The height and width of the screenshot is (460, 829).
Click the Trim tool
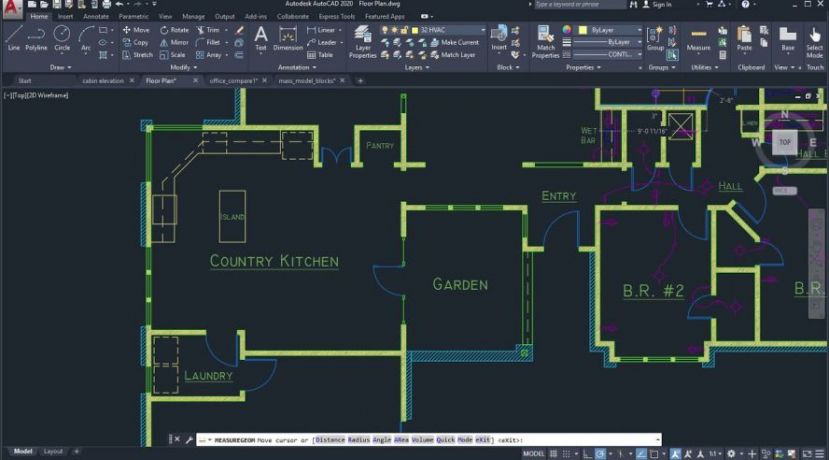tap(208, 30)
